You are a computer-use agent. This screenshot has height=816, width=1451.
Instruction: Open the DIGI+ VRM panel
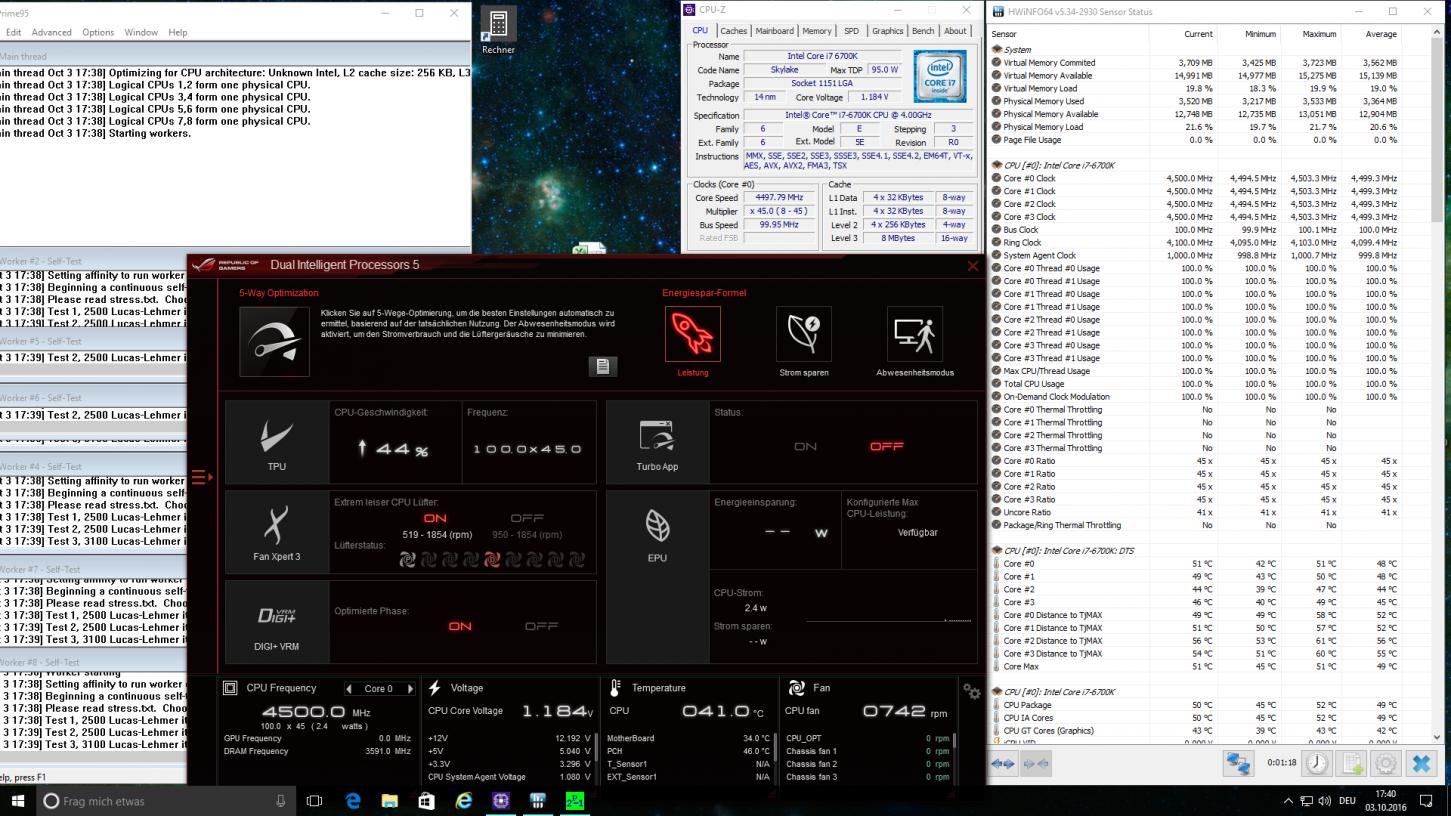tap(277, 621)
